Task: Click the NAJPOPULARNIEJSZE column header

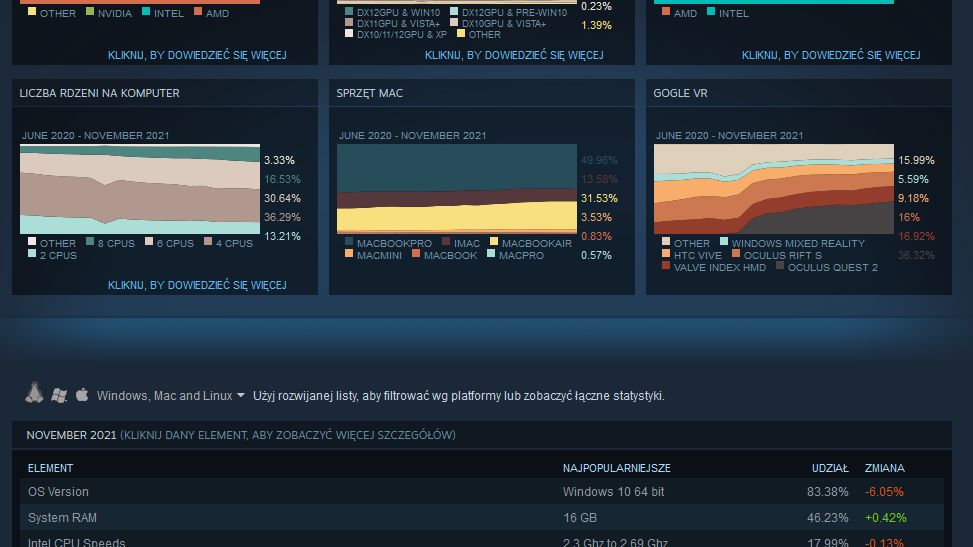Action: (x=616, y=468)
